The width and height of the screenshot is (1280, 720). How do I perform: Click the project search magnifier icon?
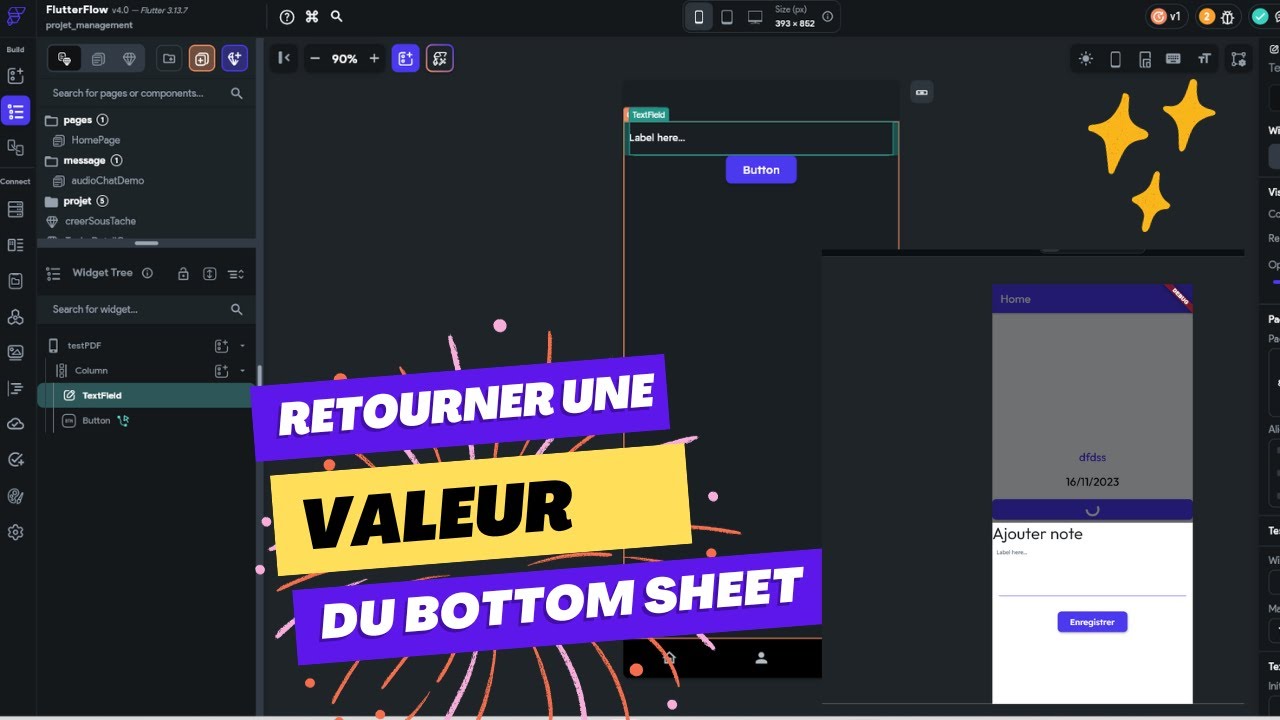337,17
